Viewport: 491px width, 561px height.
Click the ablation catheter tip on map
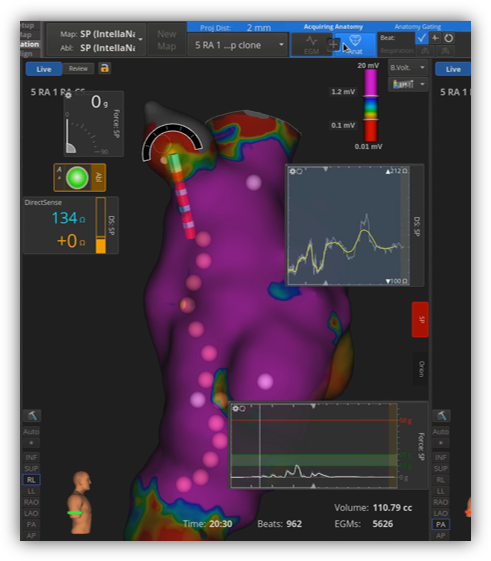pos(174,161)
